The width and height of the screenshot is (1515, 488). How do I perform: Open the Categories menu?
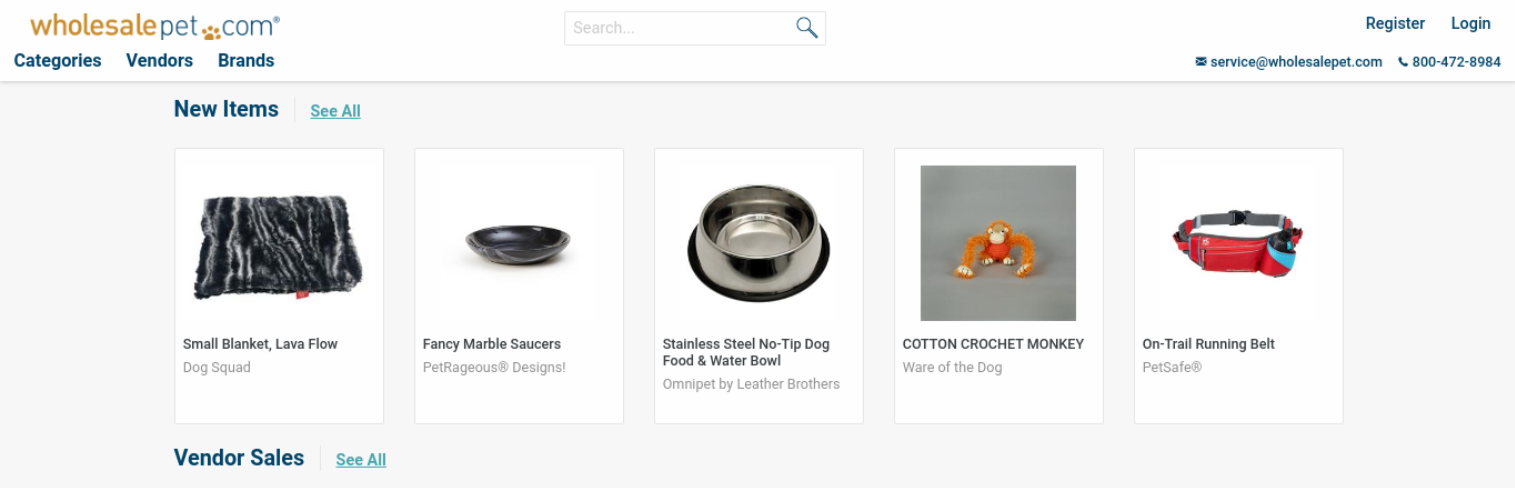[x=58, y=60]
